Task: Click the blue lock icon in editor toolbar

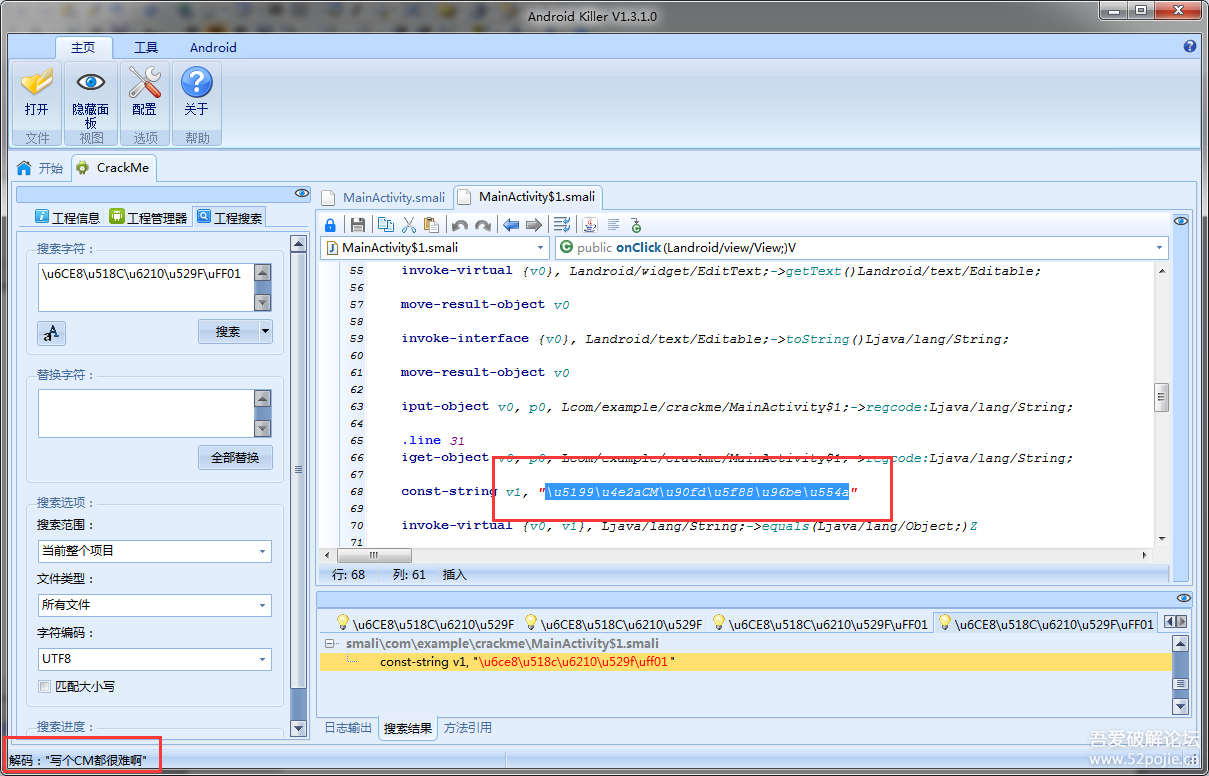Action: click(329, 225)
